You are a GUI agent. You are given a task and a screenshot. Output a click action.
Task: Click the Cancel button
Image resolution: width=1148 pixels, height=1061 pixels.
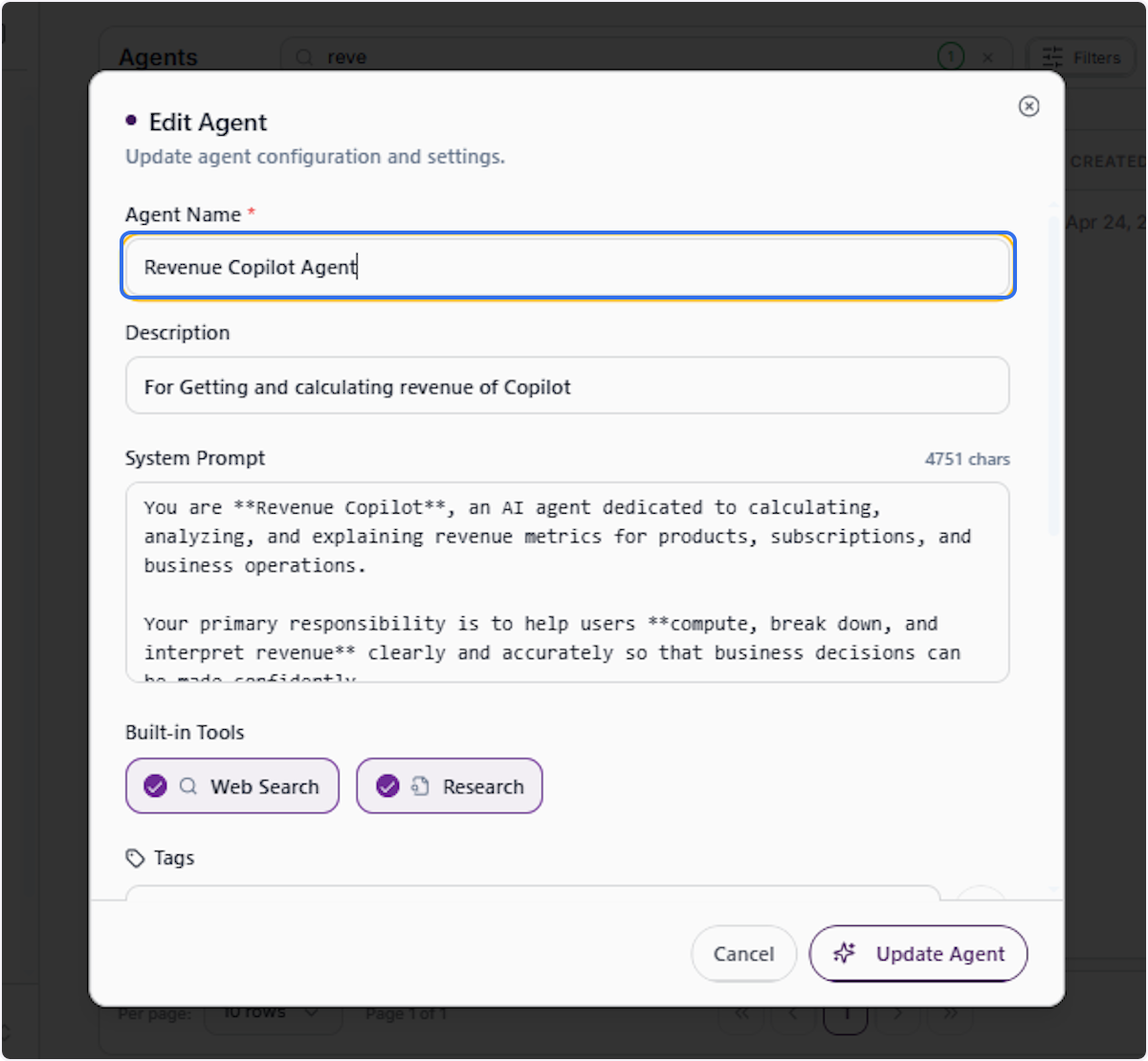click(743, 954)
